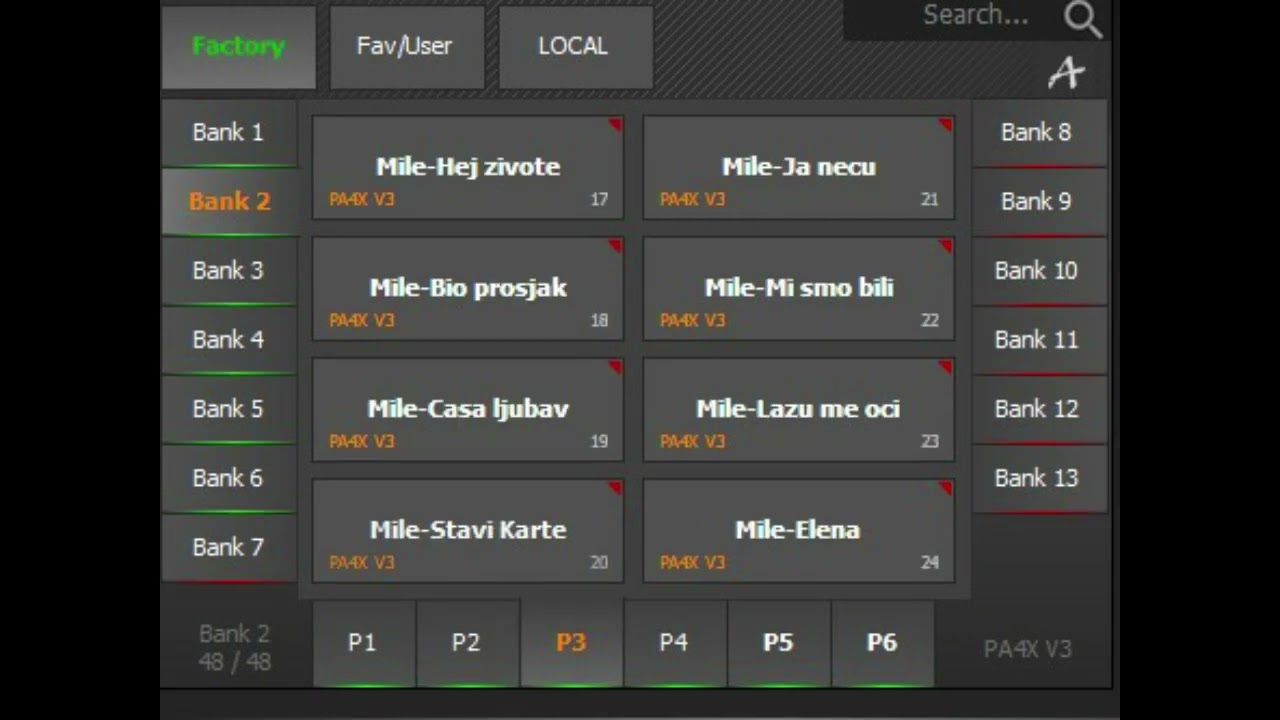Load the Mile-Elena style
Screen dimensions: 1280x720
click(799, 531)
